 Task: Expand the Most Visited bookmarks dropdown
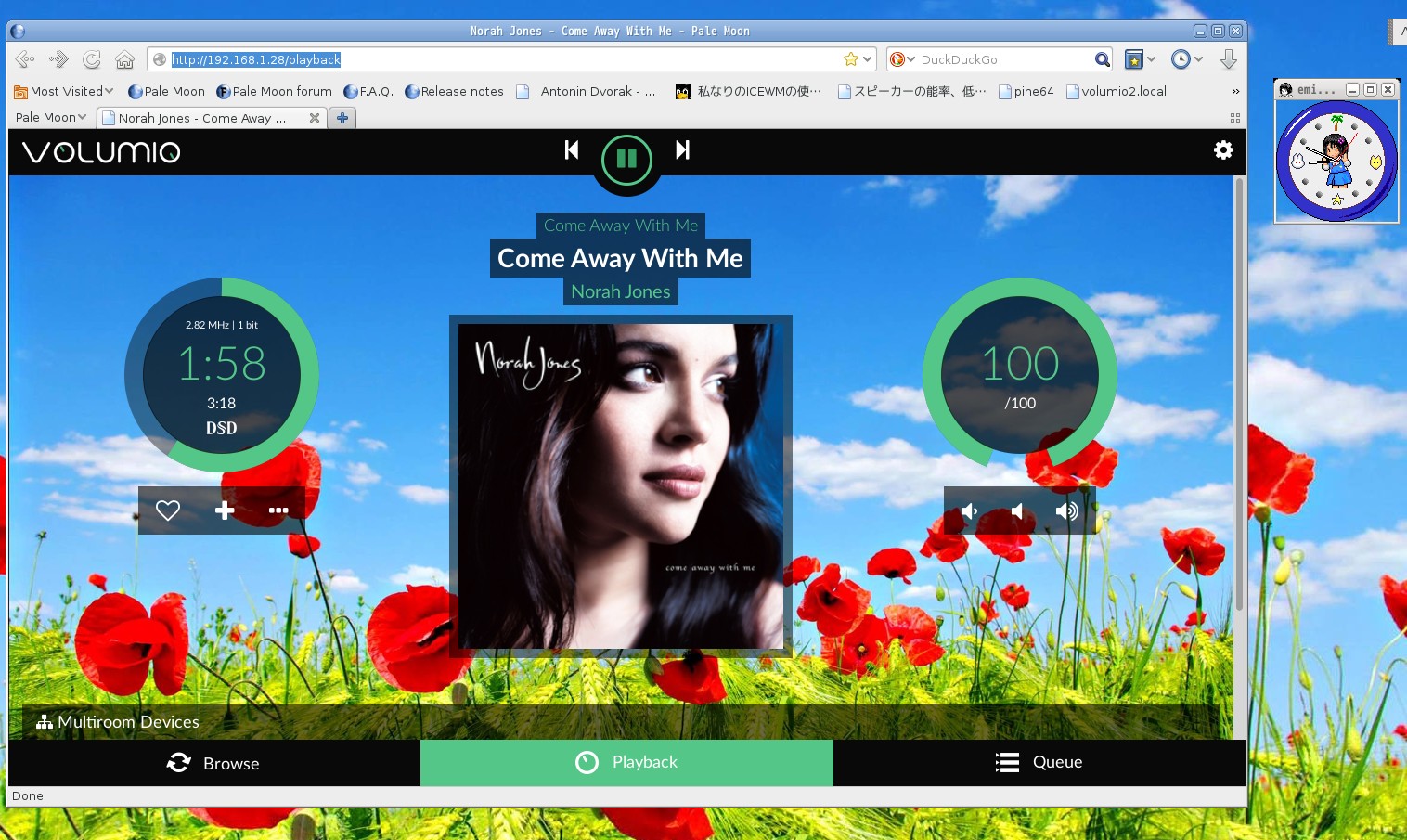tap(64, 91)
